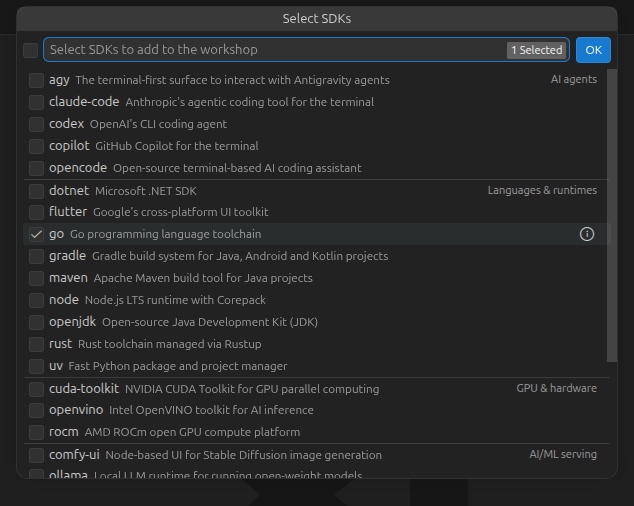The width and height of the screenshot is (634, 506).
Task: Click 'Node.js LTS runtime with Corepack' text
Action: 175,300
